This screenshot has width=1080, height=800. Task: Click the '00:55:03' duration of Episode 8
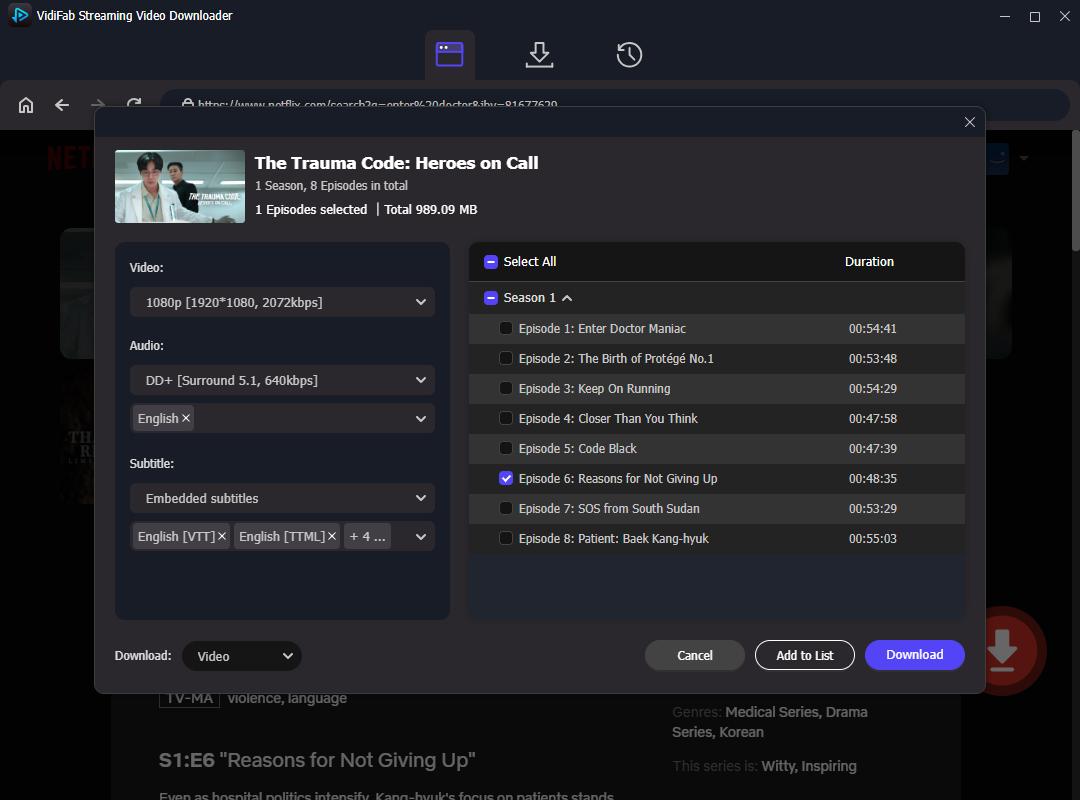(873, 538)
